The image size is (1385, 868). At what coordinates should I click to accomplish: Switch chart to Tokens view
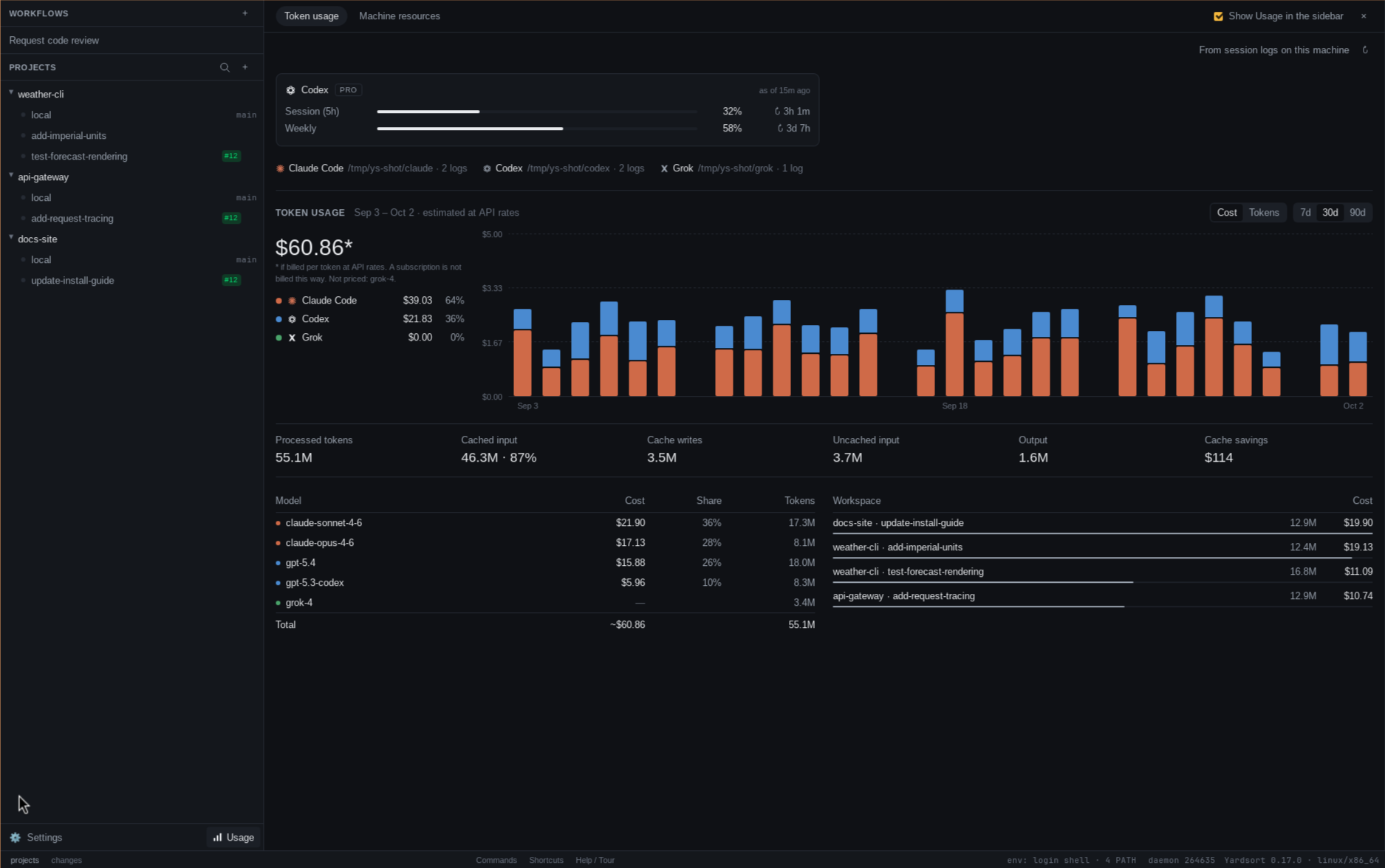point(1263,213)
